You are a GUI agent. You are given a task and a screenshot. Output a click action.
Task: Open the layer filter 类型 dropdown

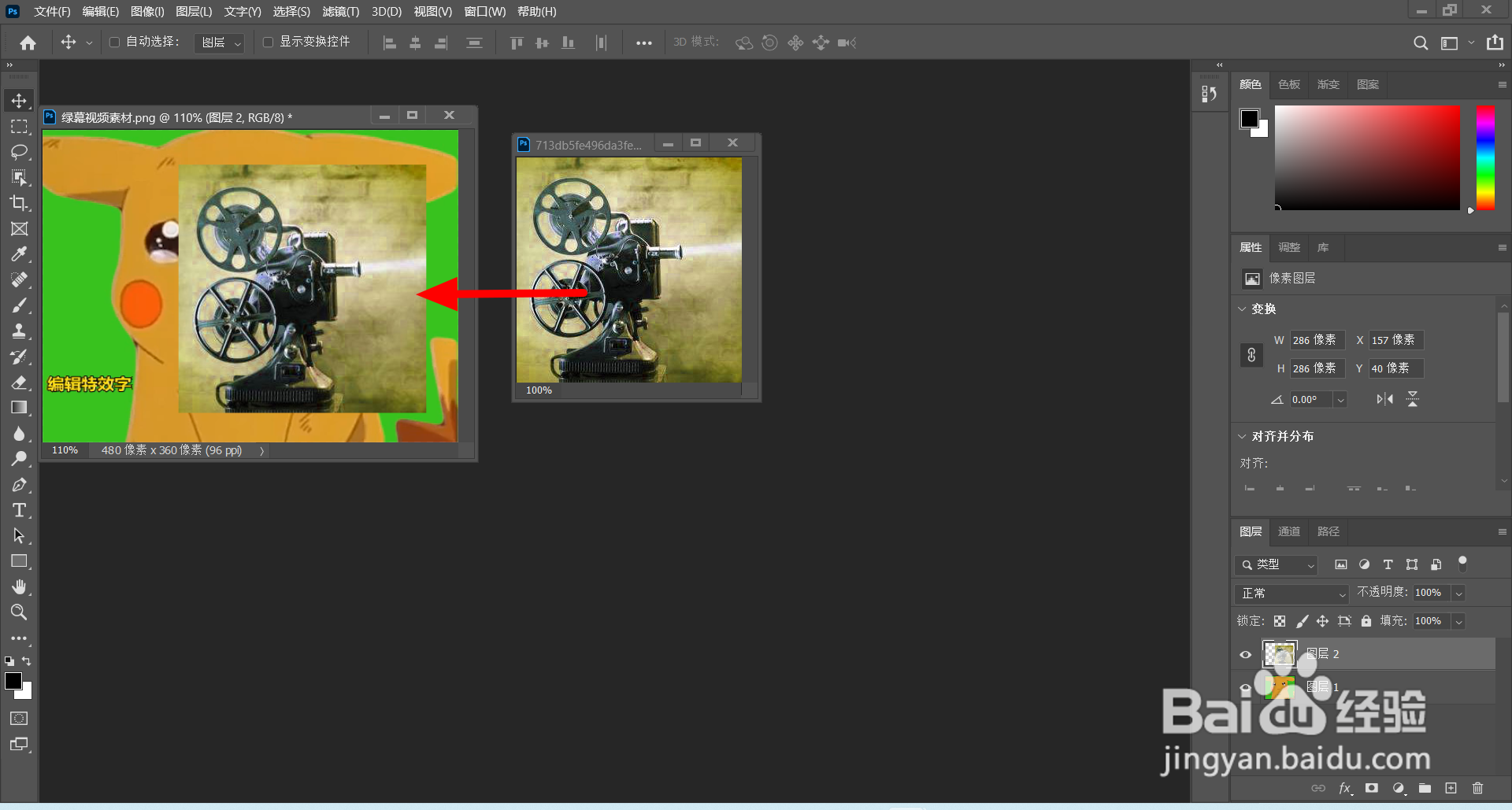click(1276, 565)
